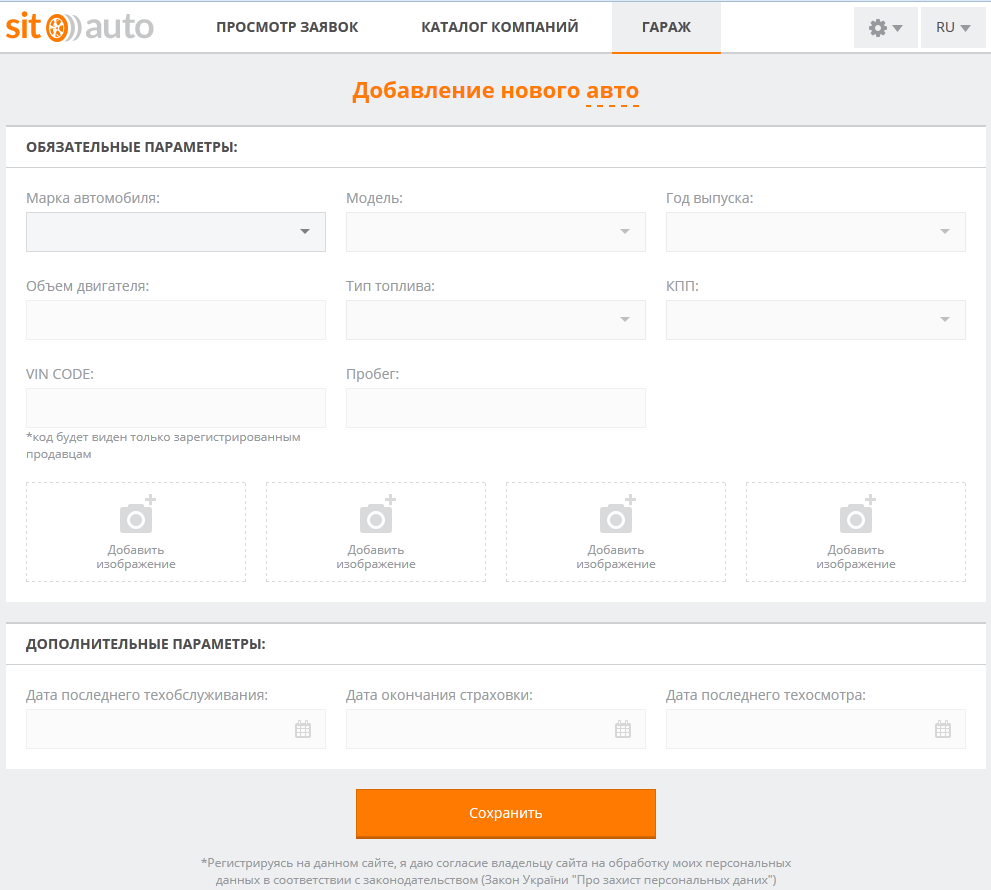This screenshot has width=991, height=890.
Task: Go to Просмотр заявок tab
Action: [x=287, y=27]
